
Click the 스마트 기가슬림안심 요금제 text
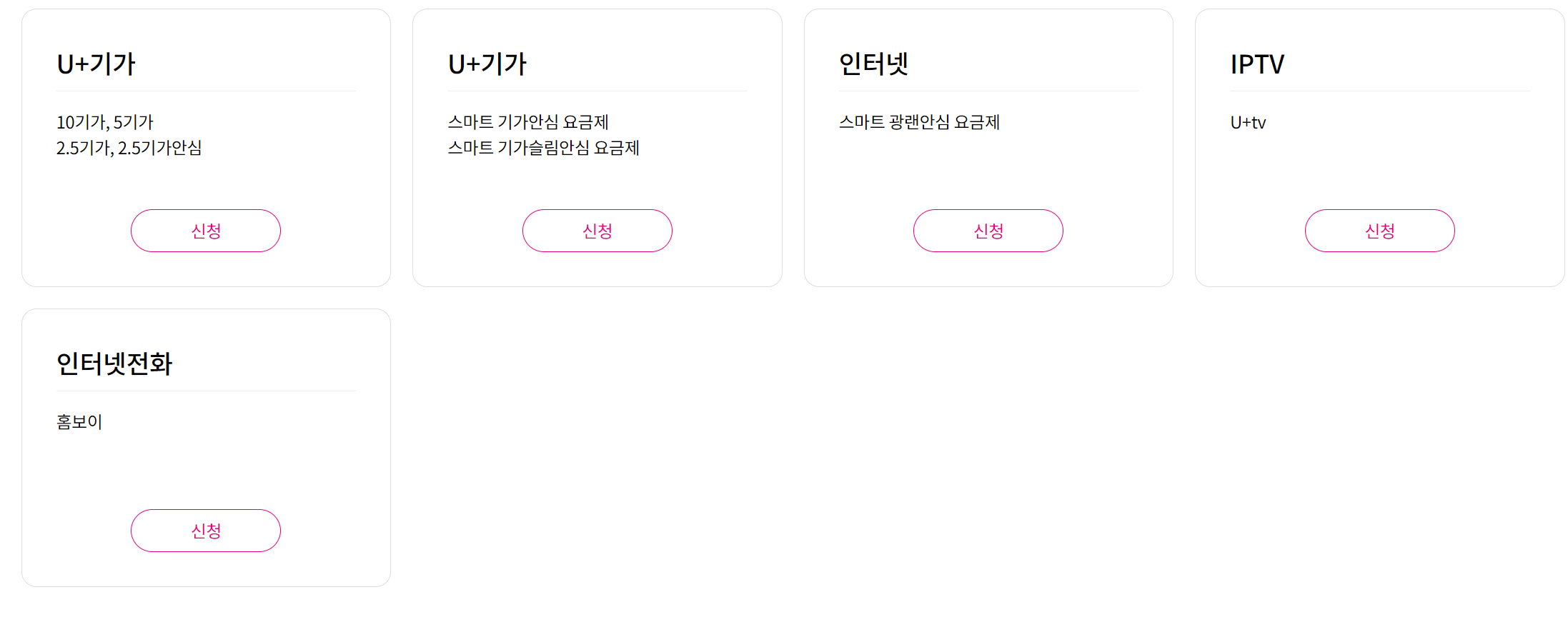[544, 148]
